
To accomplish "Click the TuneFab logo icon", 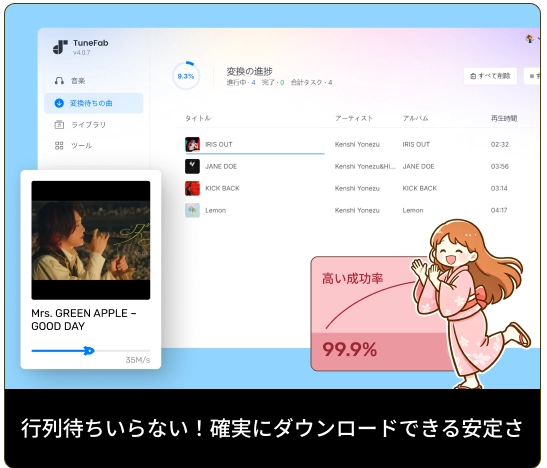I will [x=60, y=47].
